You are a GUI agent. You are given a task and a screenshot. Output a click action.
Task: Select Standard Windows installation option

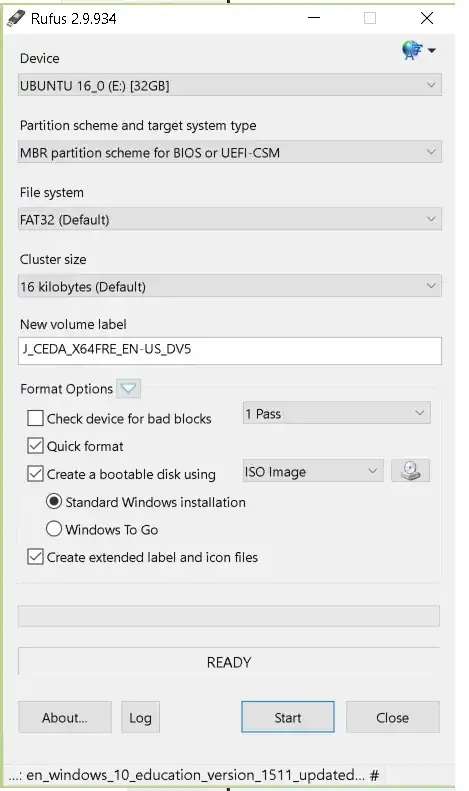pyautogui.click(x=54, y=502)
